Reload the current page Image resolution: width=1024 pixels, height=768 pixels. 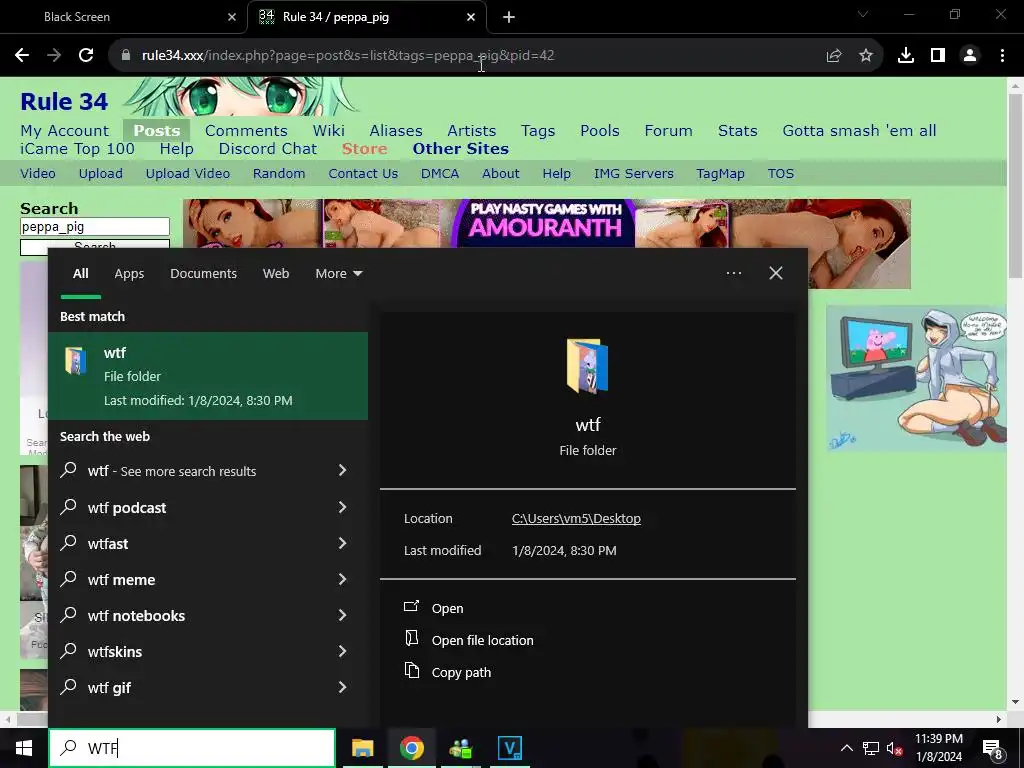point(86,56)
